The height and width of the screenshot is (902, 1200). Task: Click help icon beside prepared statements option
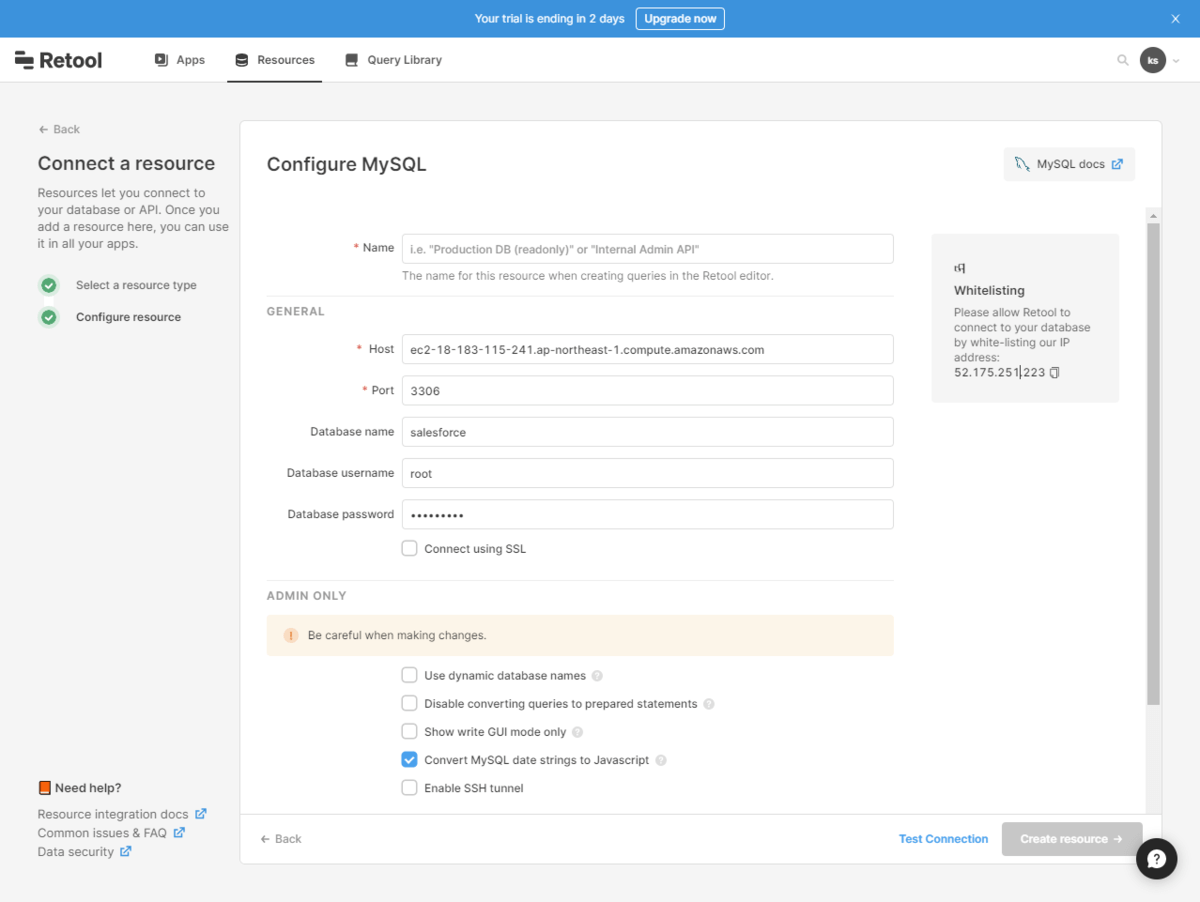click(x=709, y=704)
